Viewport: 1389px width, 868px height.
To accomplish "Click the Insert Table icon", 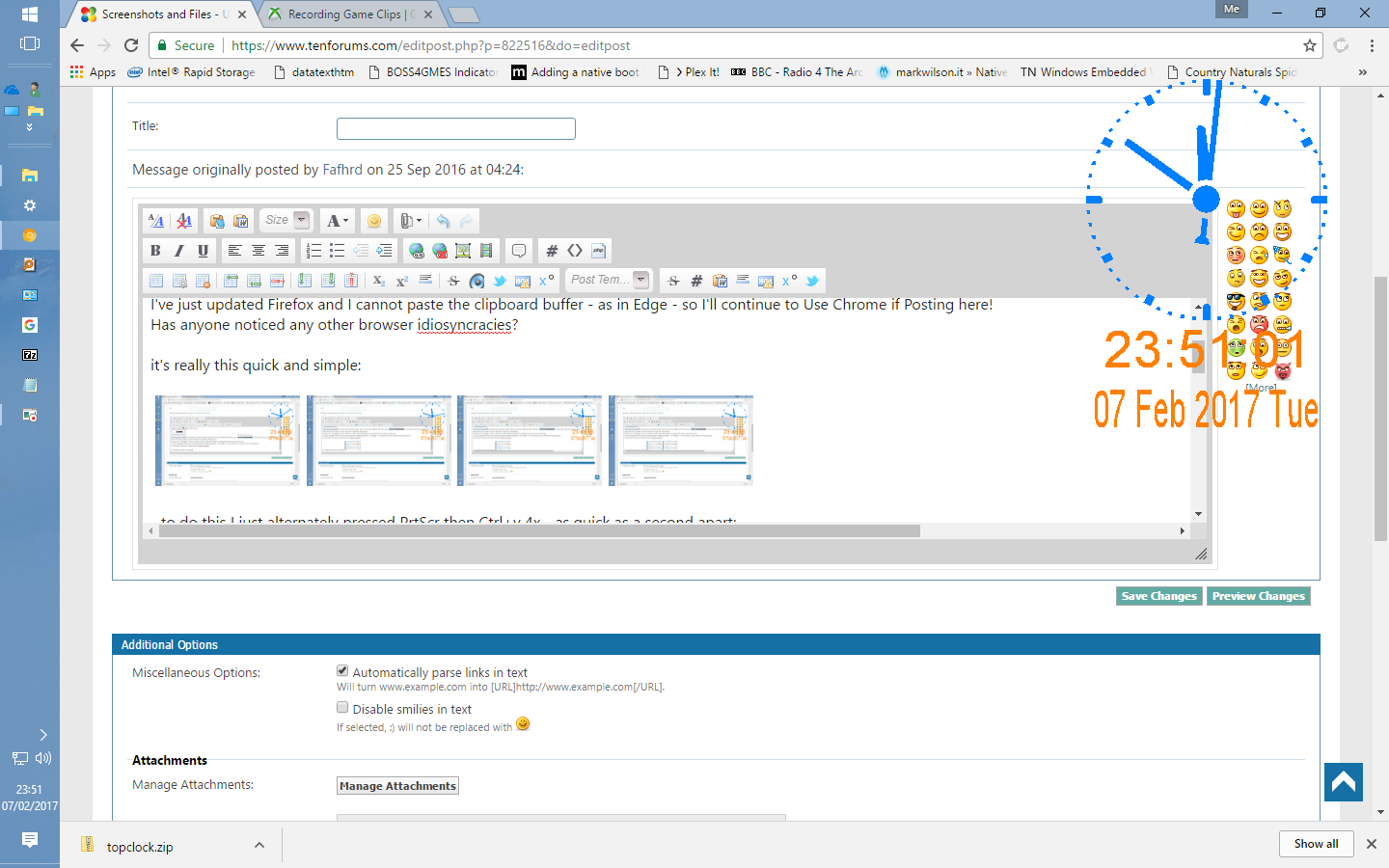I will point(155,281).
